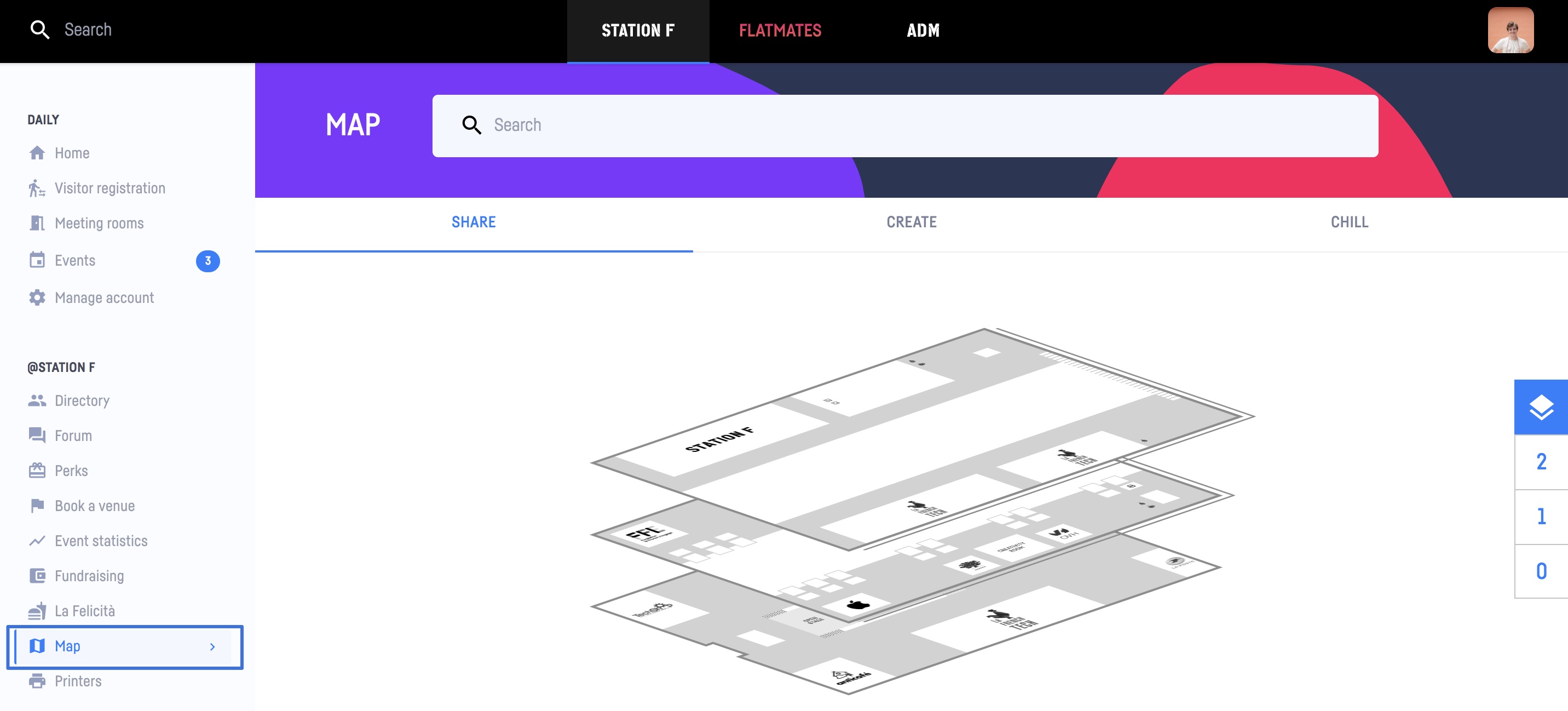
Task: Select floor 0 on the map
Action: pyautogui.click(x=1541, y=571)
